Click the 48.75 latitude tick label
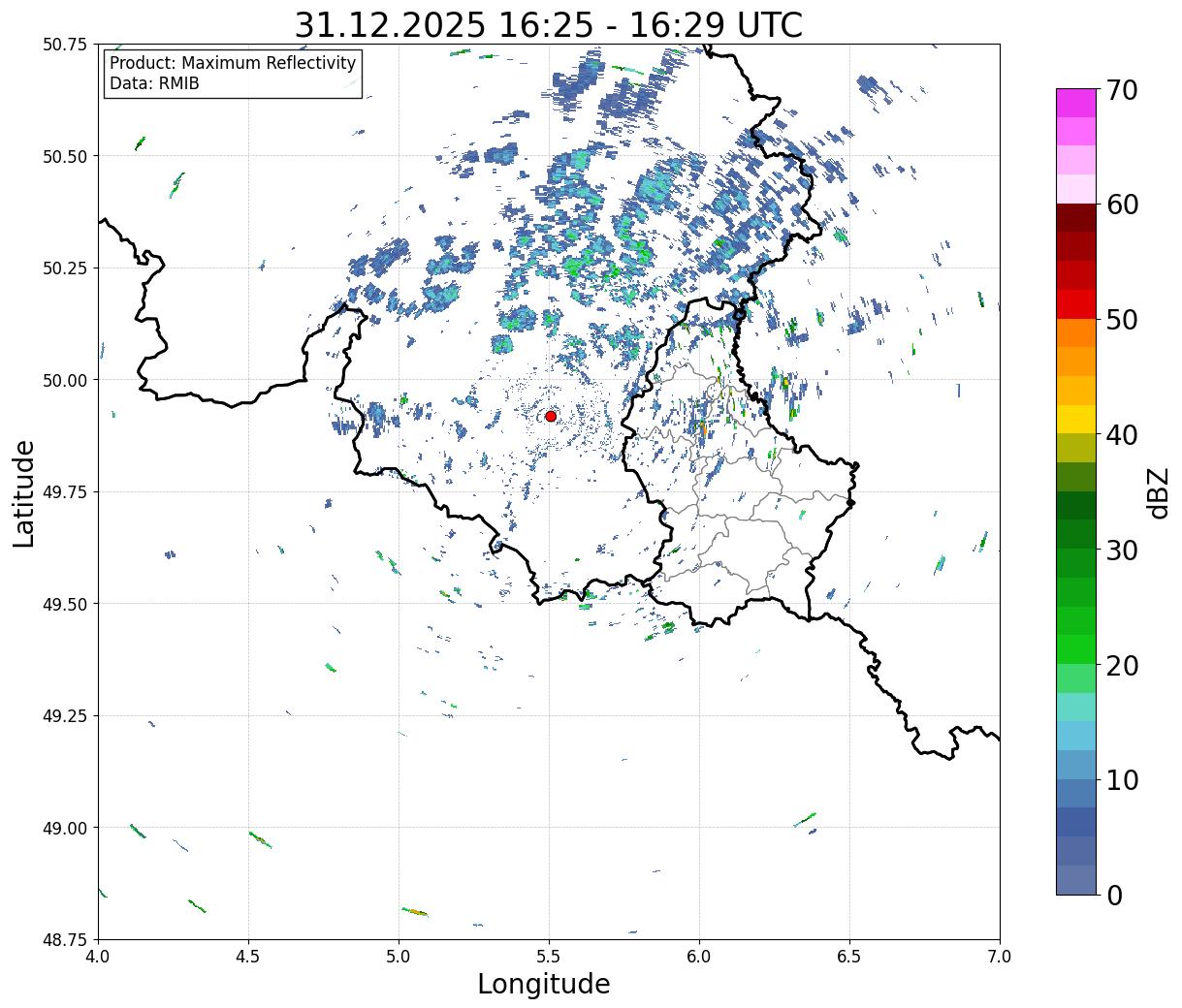1182x1008 pixels. coord(65,939)
